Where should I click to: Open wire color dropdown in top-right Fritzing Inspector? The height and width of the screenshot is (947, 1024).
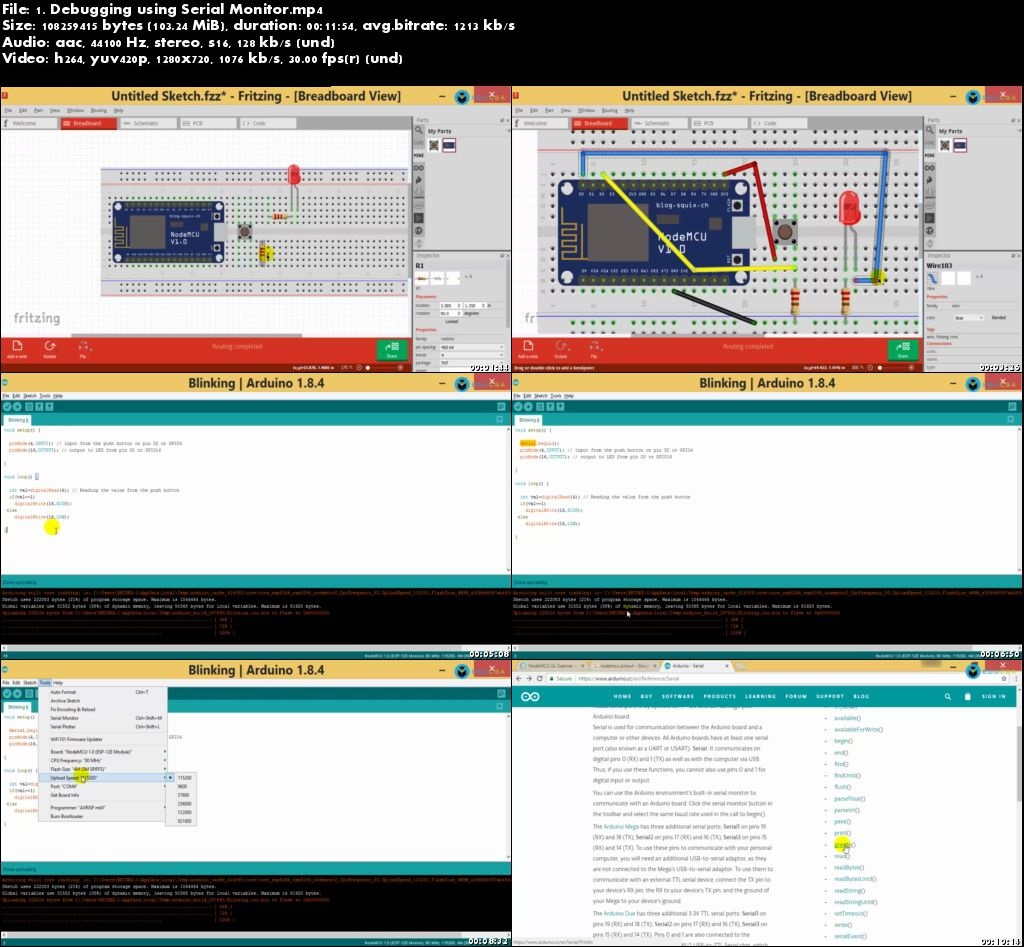[967, 317]
